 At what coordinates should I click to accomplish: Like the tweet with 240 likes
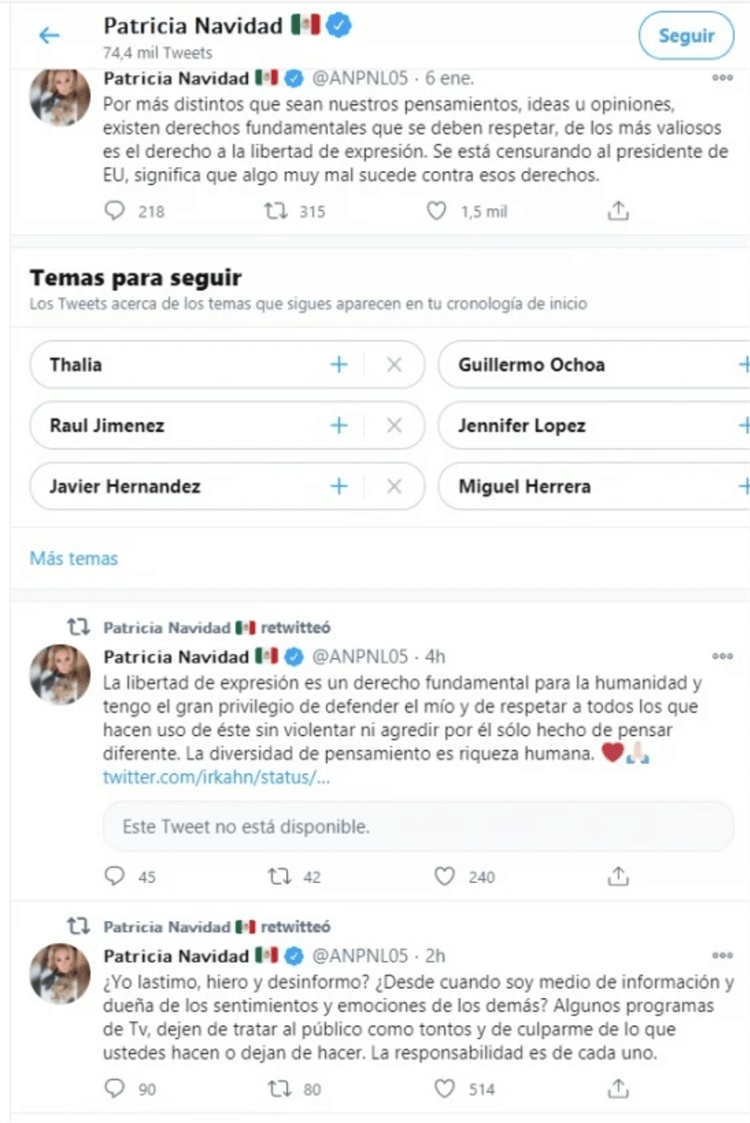(x=445, y=876)
